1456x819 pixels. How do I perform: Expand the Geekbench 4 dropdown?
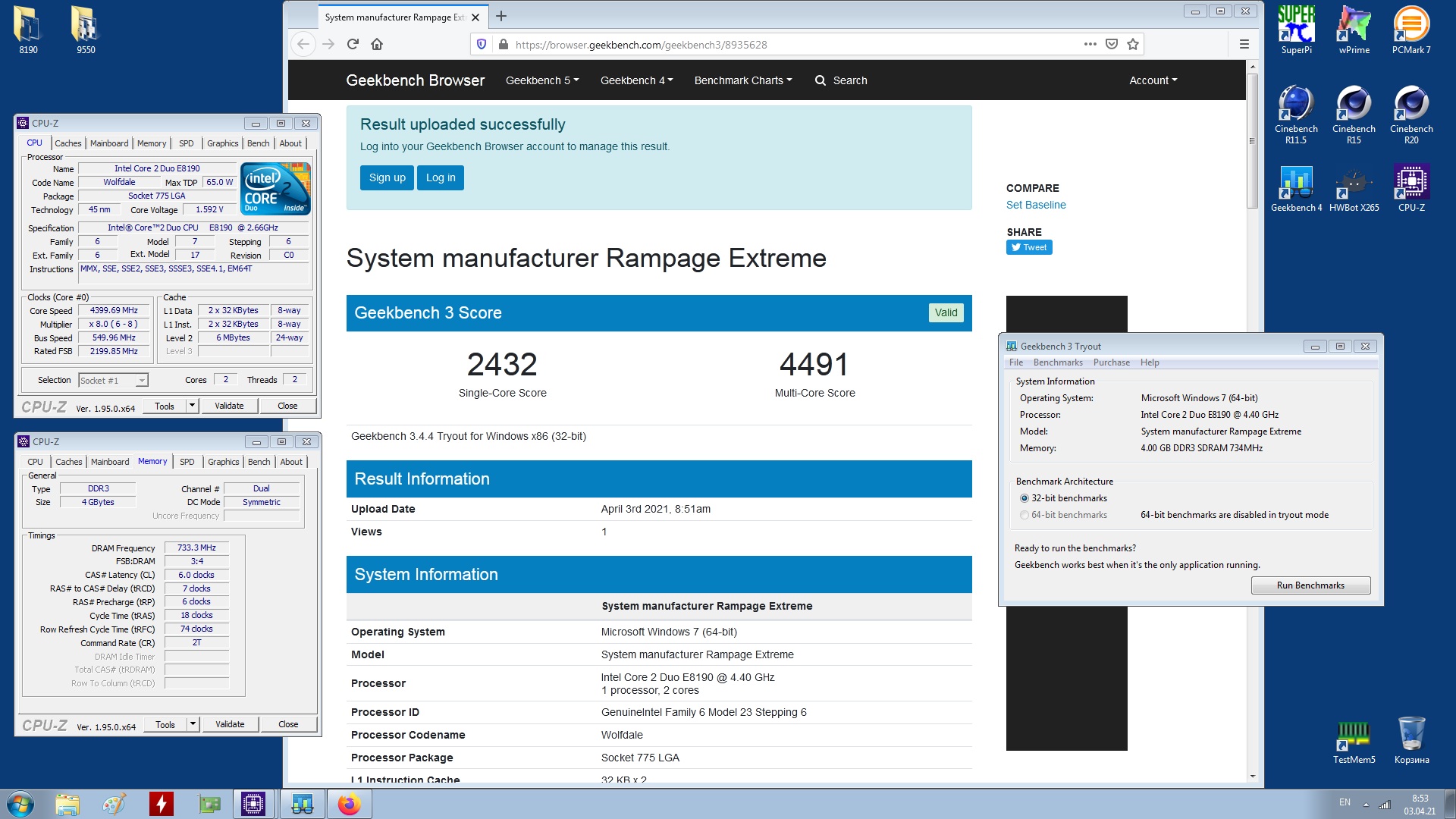pyautogui.click(x=636, y=80)
